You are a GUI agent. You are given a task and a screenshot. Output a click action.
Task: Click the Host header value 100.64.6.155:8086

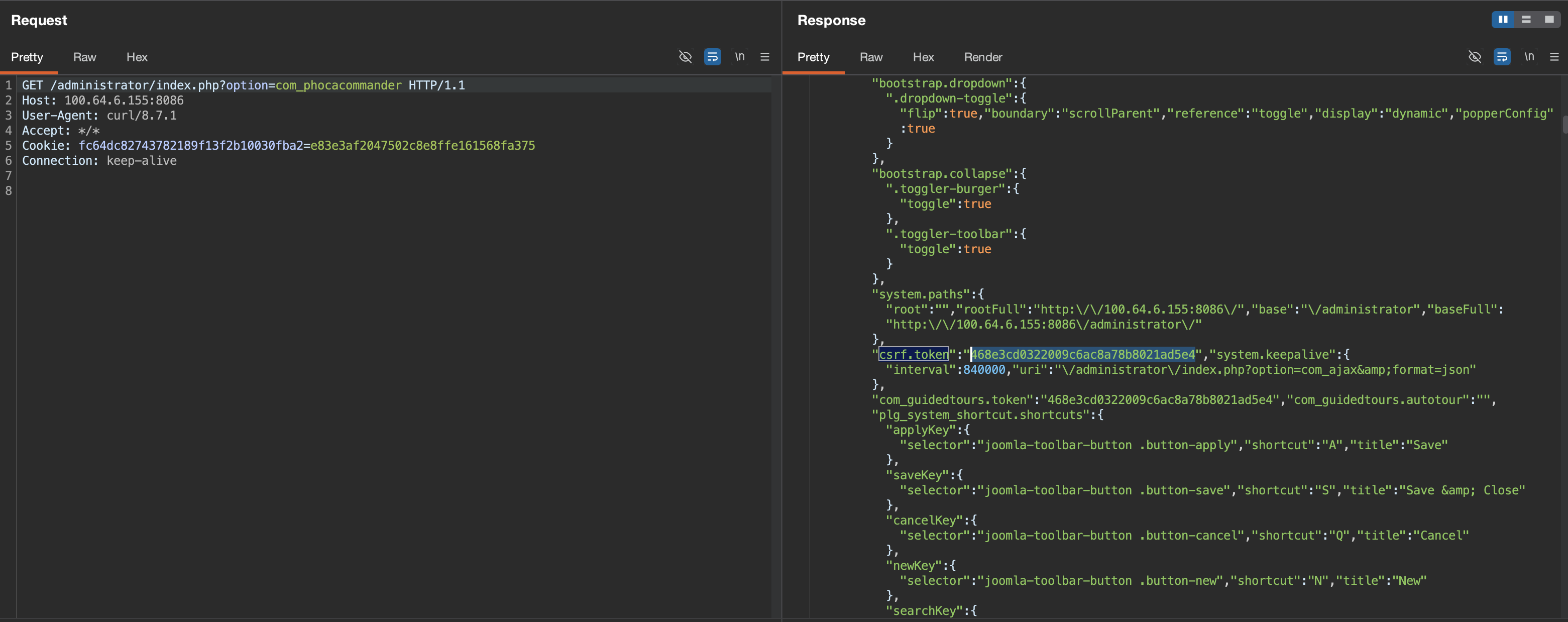pyautogui.click(x=124, y=100)
